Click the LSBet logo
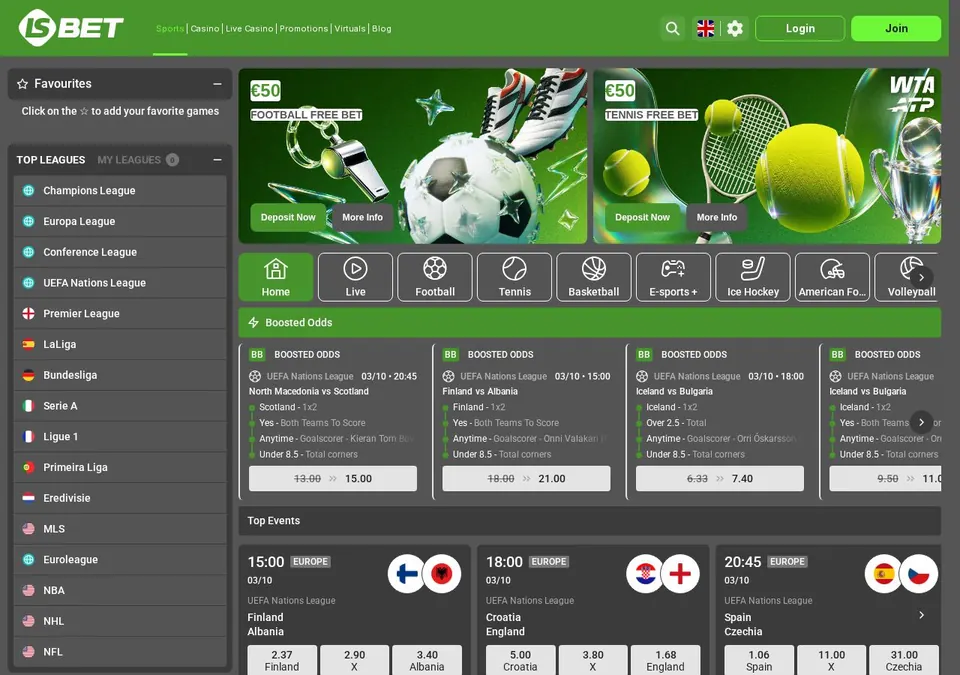960x675 pixels. tap(71, 28)
